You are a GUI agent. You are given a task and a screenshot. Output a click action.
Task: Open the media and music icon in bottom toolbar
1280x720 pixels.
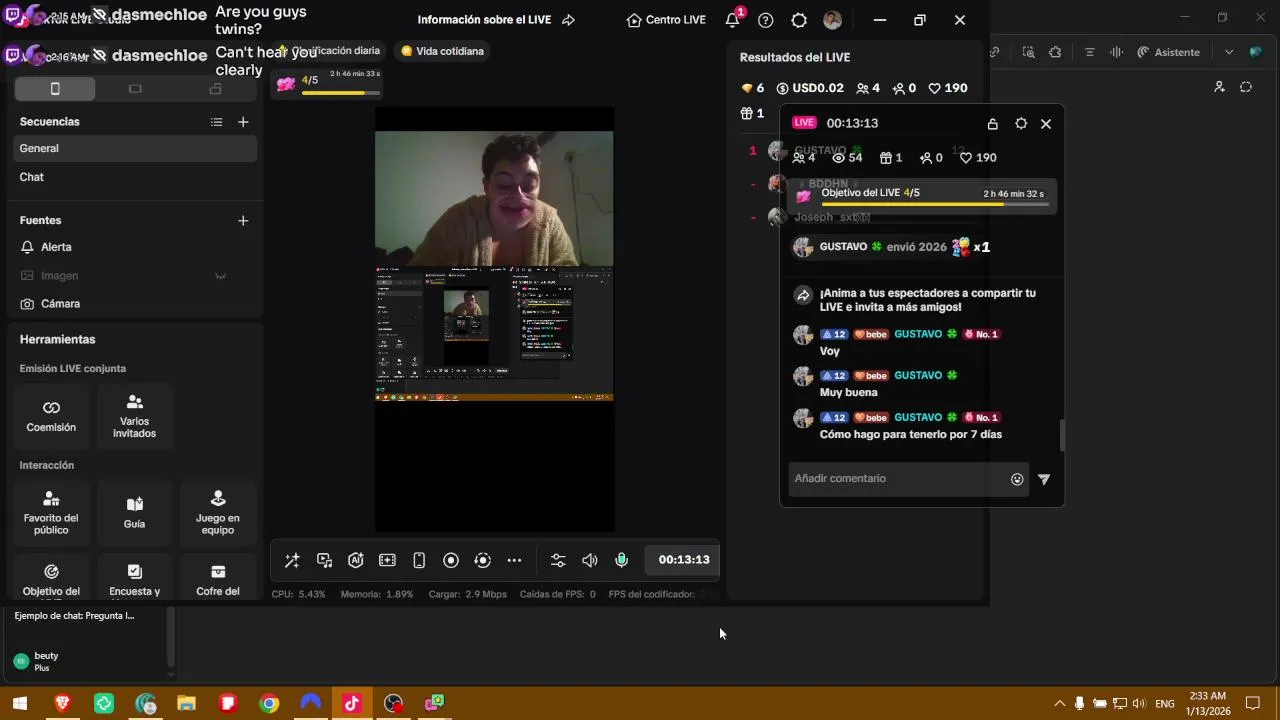click(324, 560)
